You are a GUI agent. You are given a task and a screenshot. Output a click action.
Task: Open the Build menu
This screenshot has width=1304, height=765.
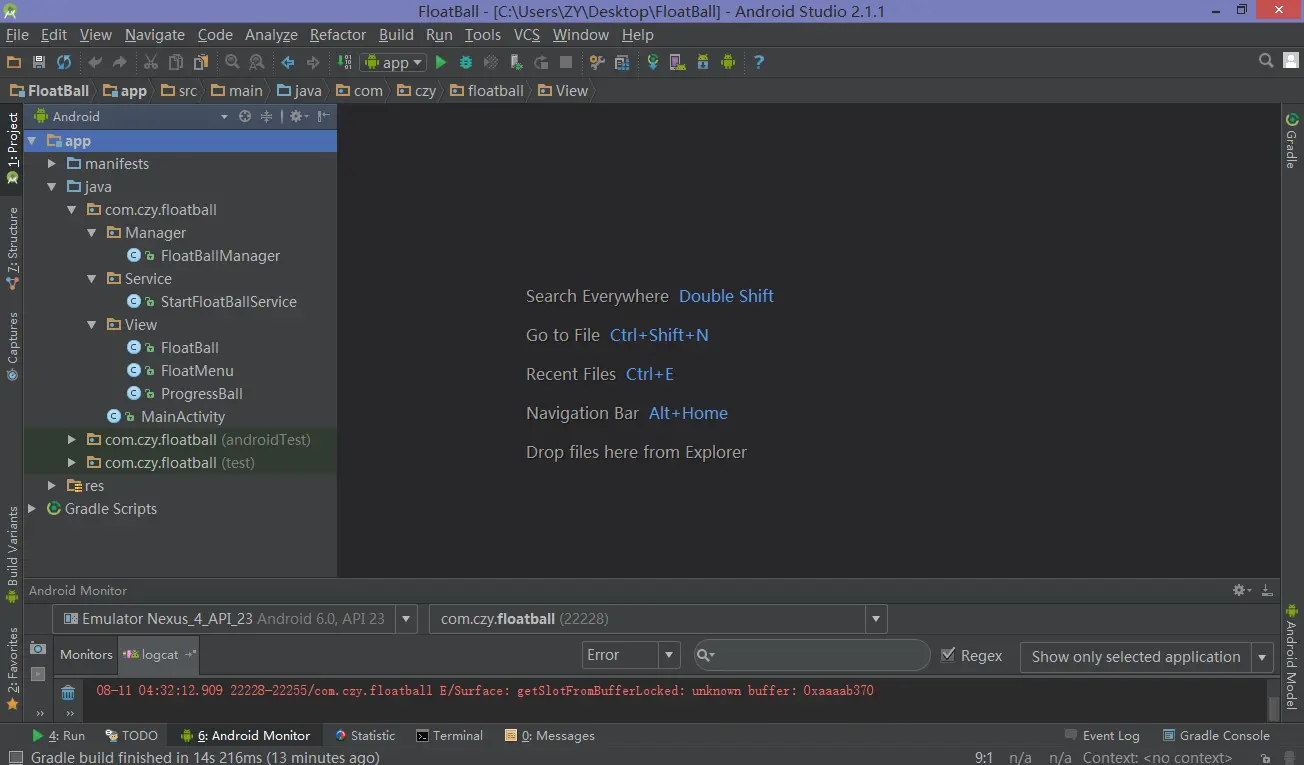396,34
